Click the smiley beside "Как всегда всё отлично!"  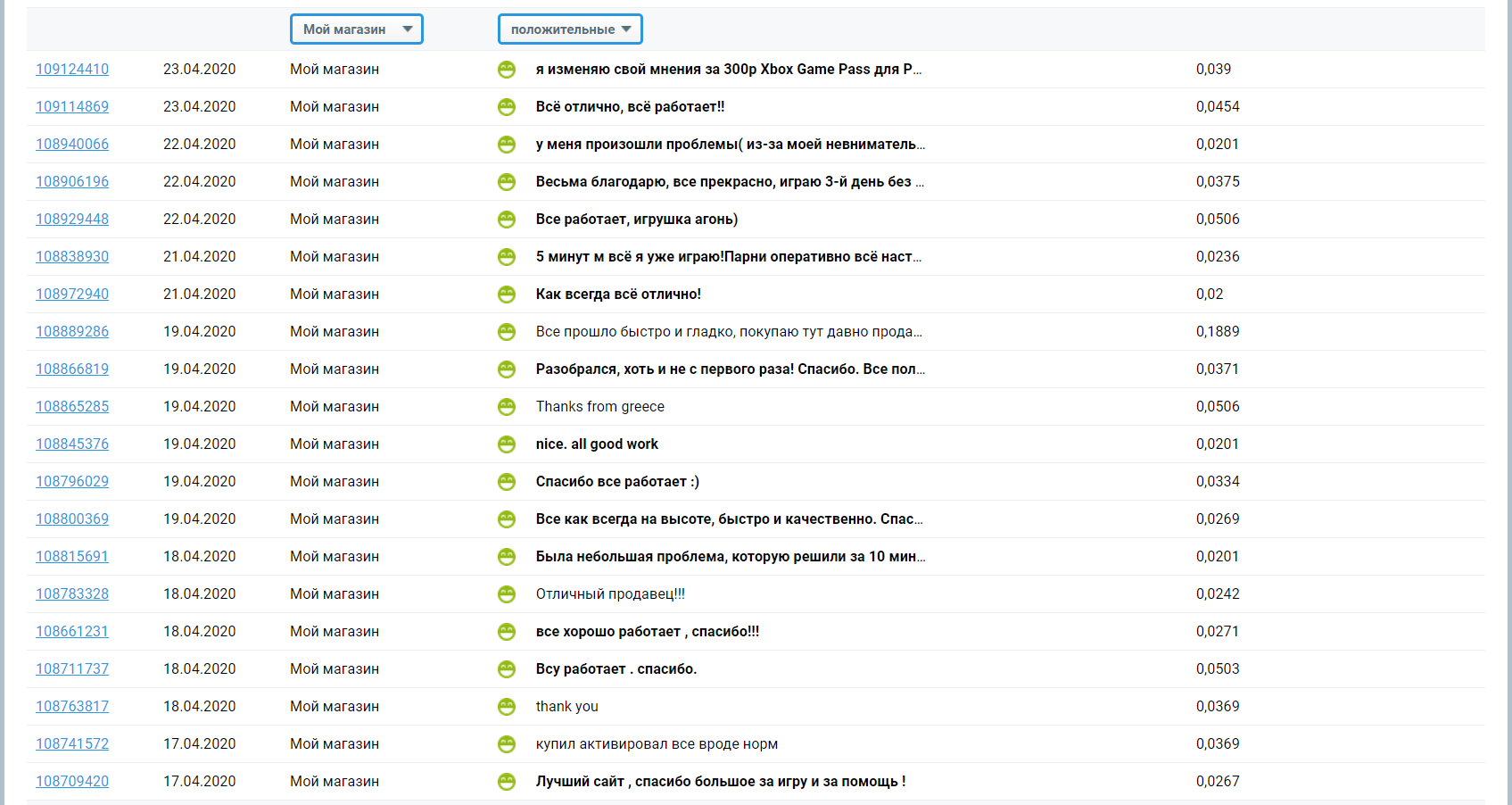(507, 295)
